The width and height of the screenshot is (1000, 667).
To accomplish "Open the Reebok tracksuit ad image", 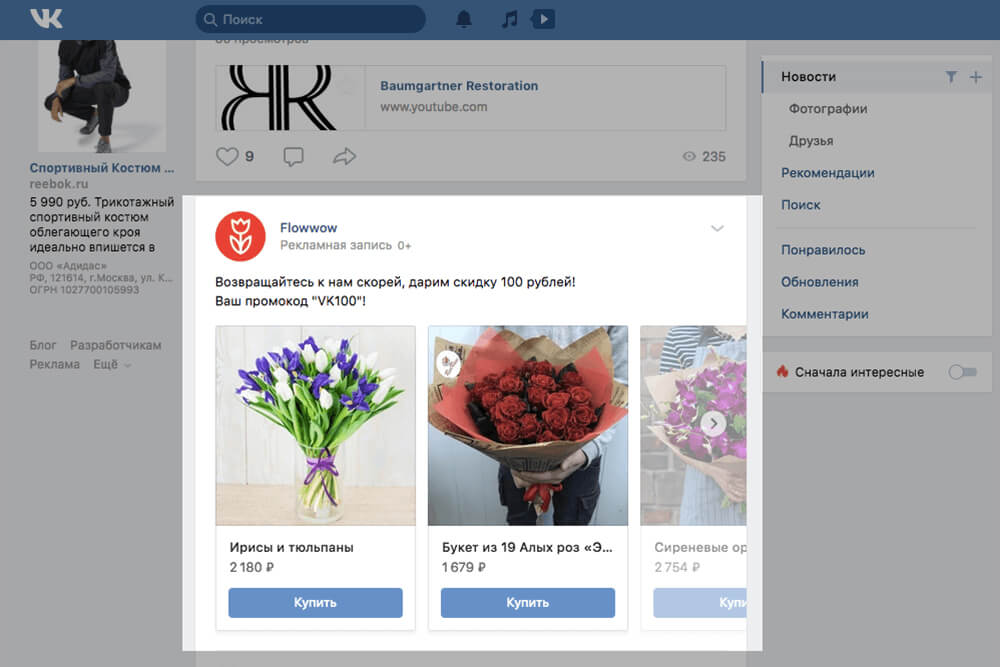I will tap(102, 96).
